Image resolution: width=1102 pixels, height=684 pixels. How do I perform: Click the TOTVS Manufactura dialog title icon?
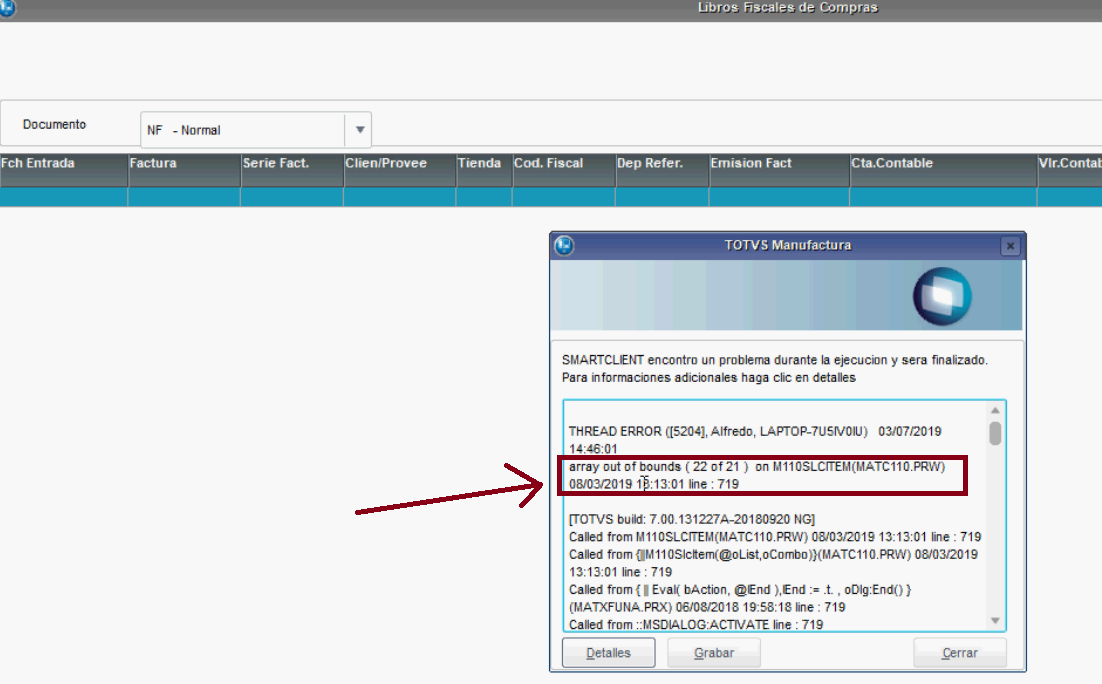click(564, 245)
